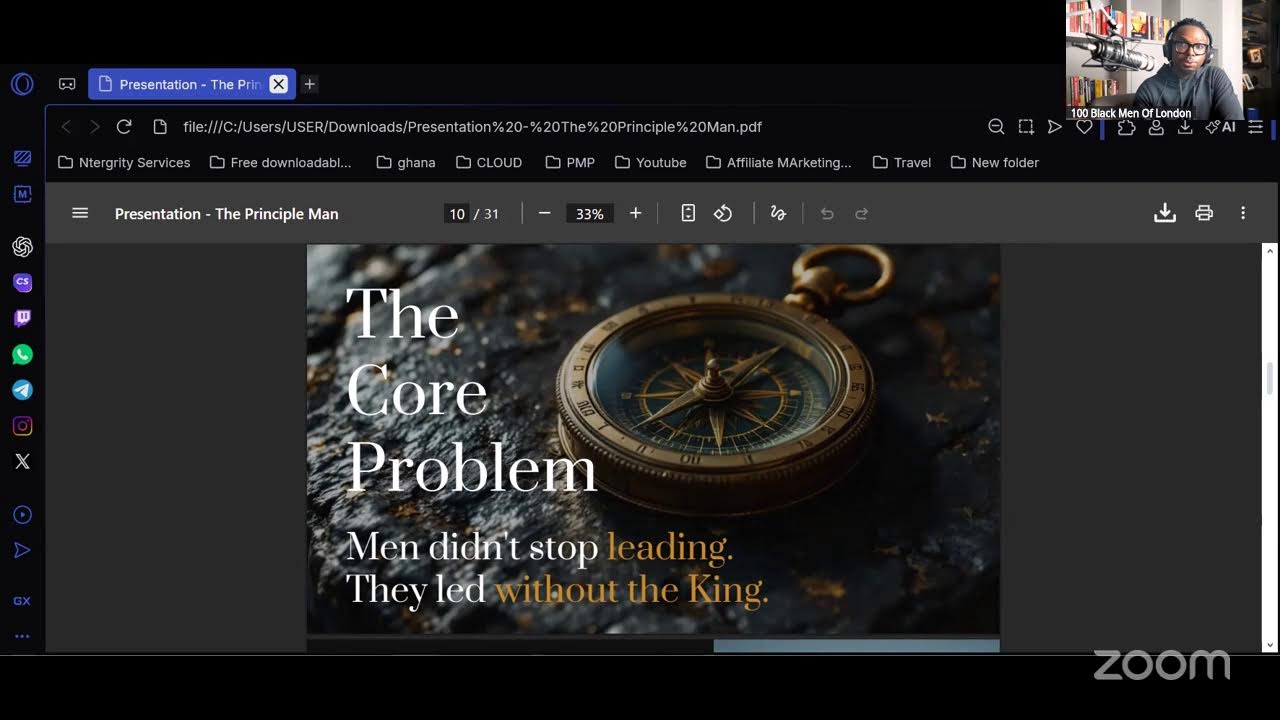Open Instagram in the sidebar
This screenshot has height=720, width=1280.
pyautogui.click(x=22, y=426)
